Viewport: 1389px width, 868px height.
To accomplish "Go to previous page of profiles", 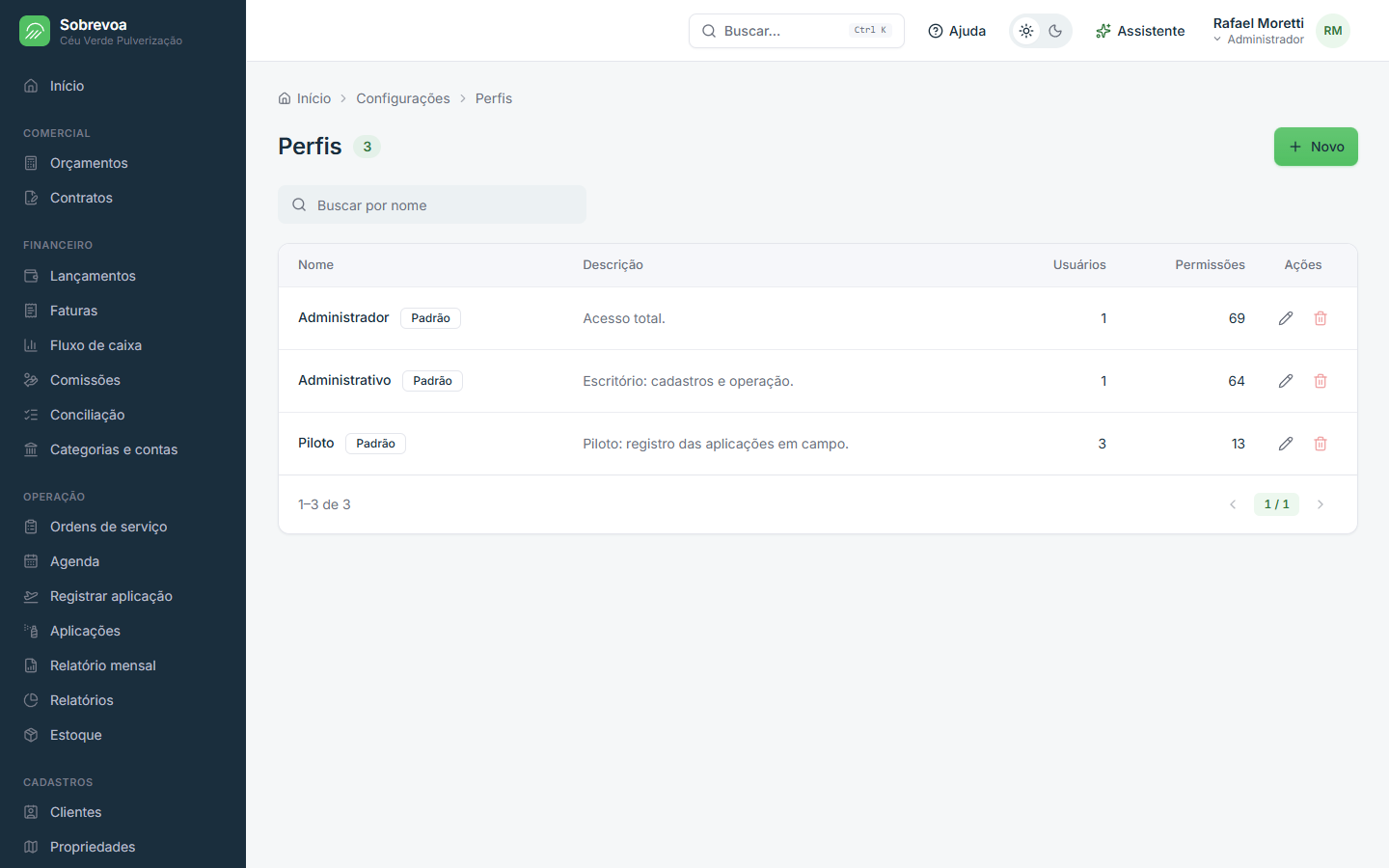I will [1233, 504].
